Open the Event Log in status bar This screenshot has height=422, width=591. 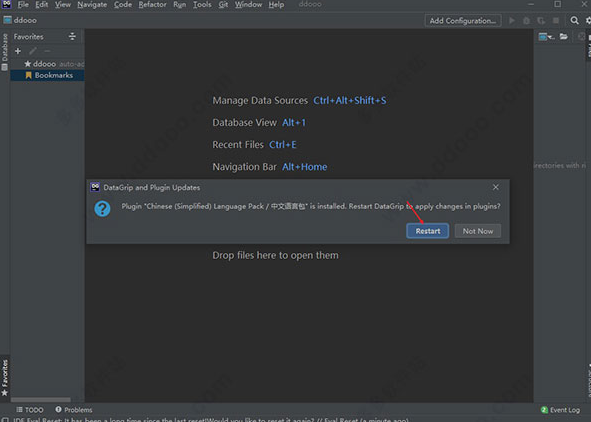(x=560, y=410)
